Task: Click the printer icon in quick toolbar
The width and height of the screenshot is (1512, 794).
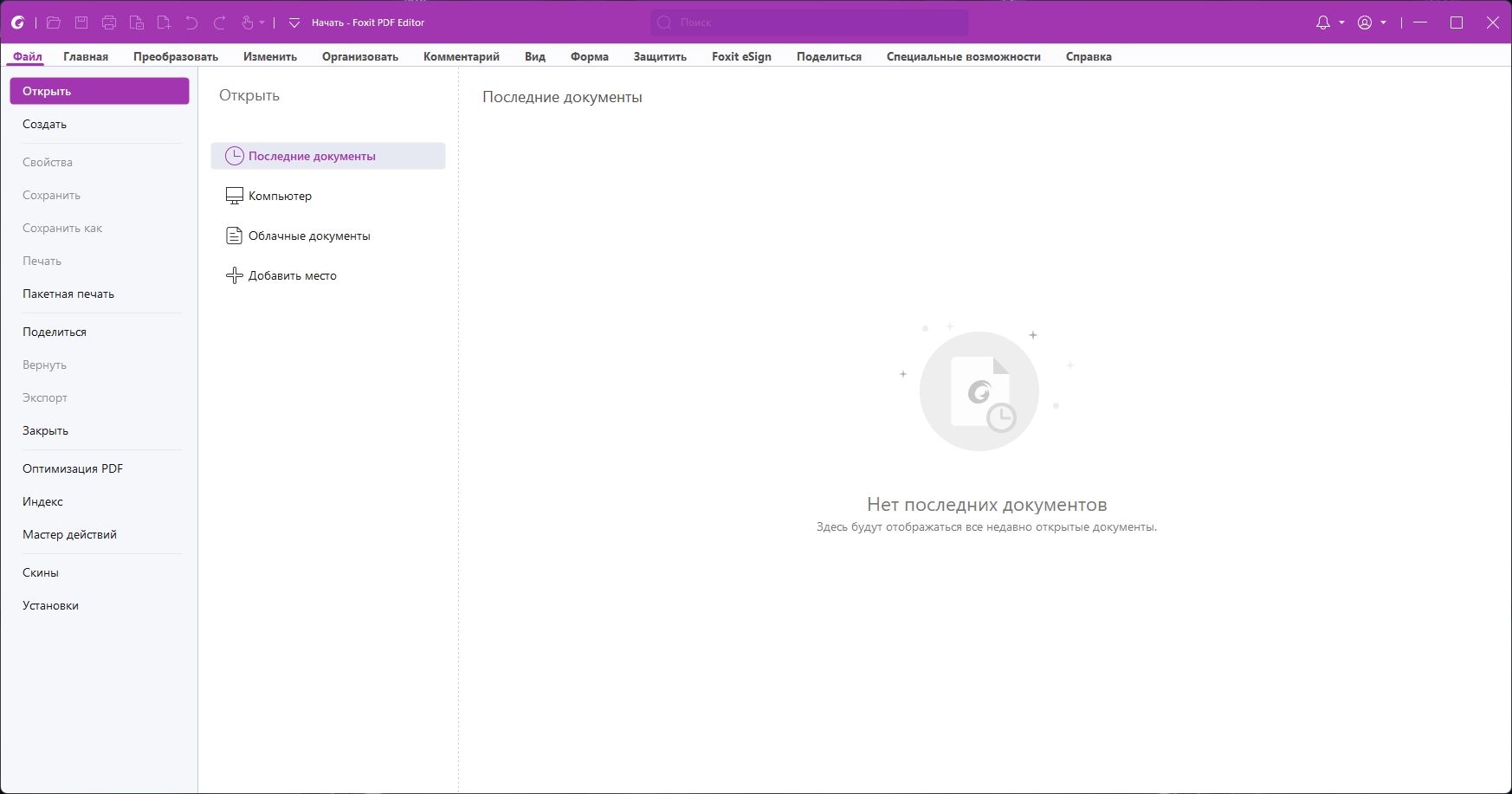Action: (108, 23)
